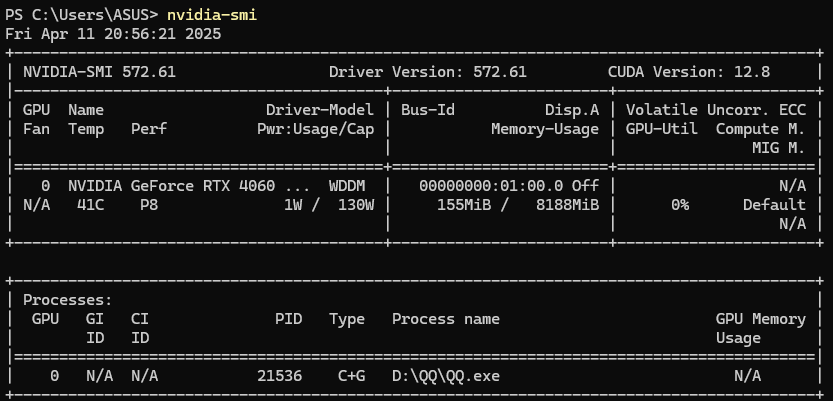
Task: Select the Volatile Uncorr. ECC header
Action: 716,110
